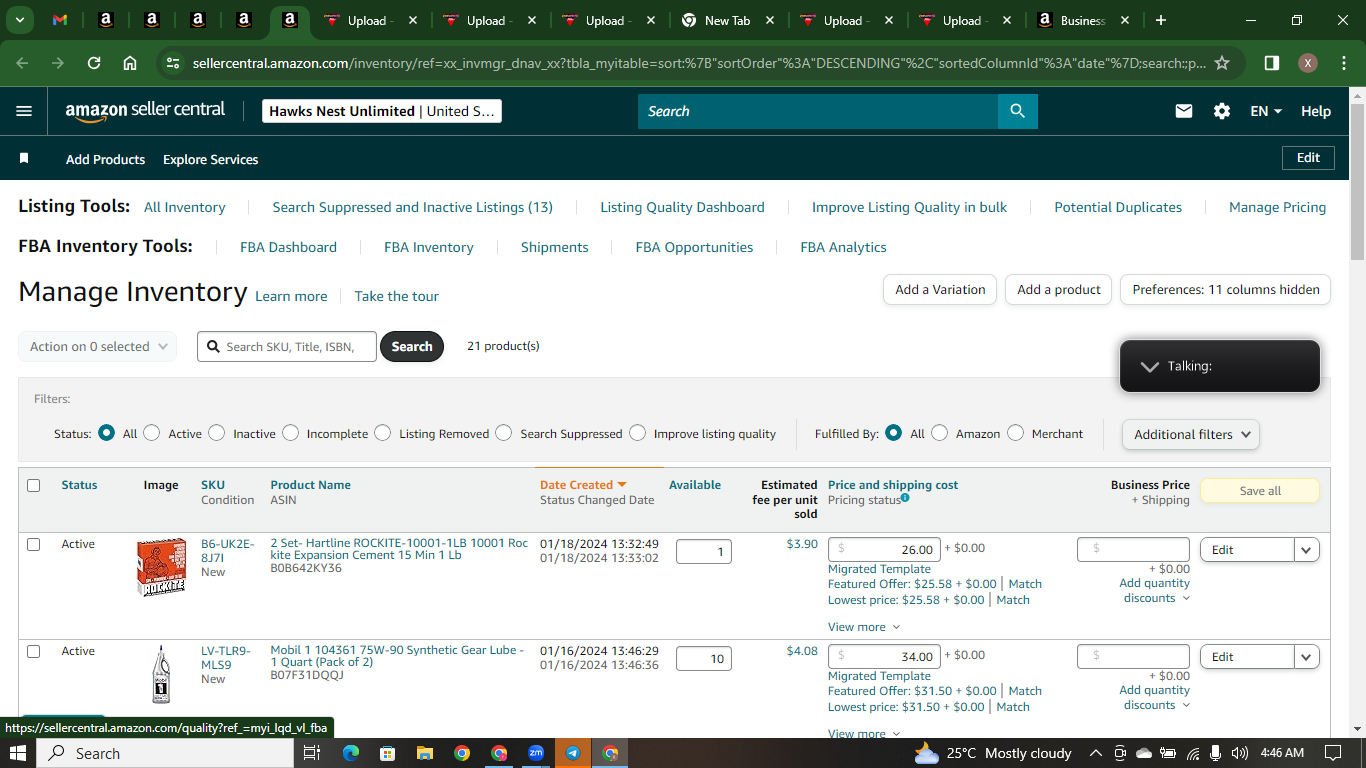
Task: Open the Windows Start menu
Action: coord(18,753)
